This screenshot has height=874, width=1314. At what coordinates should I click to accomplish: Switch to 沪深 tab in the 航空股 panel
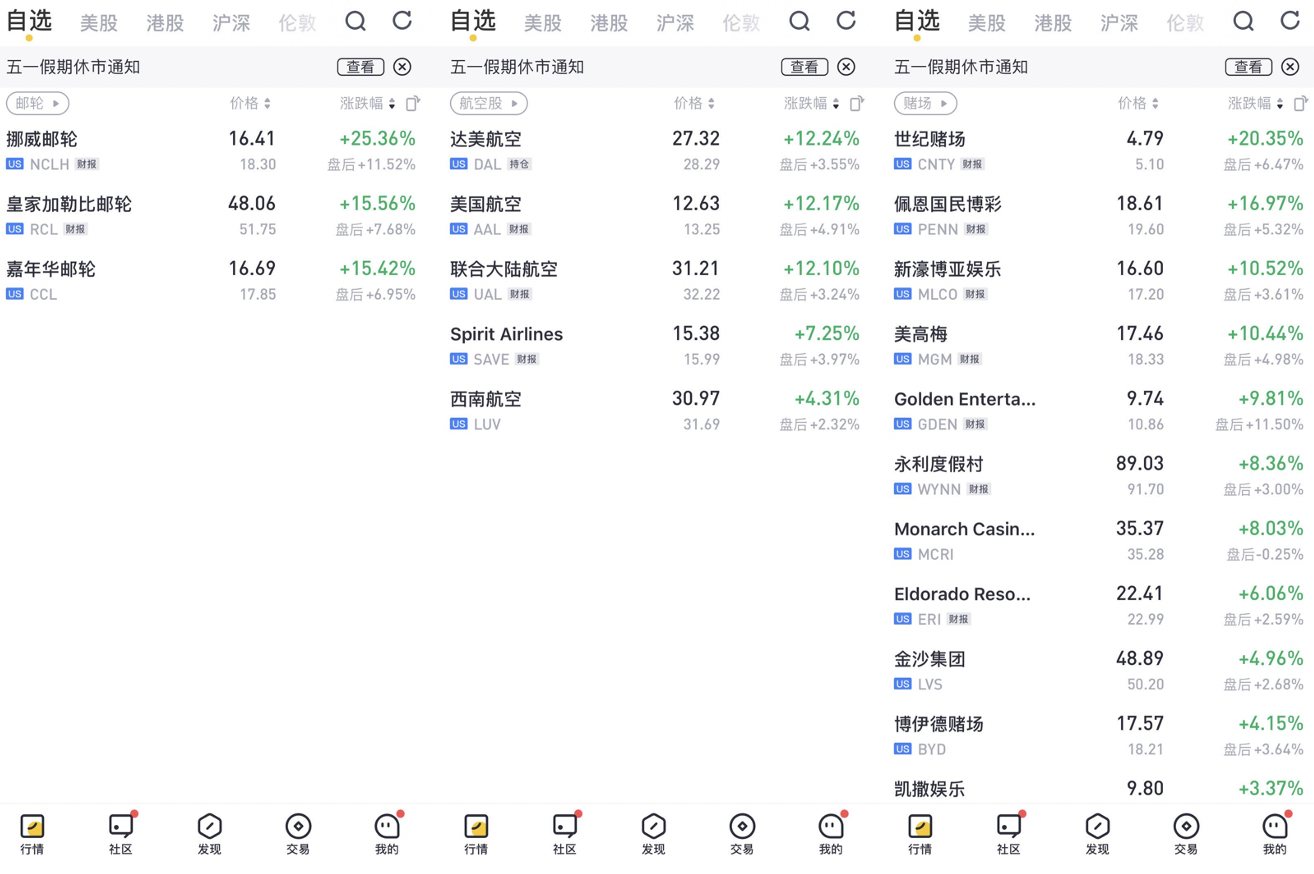pyautogui.click(x=675, y=23)
